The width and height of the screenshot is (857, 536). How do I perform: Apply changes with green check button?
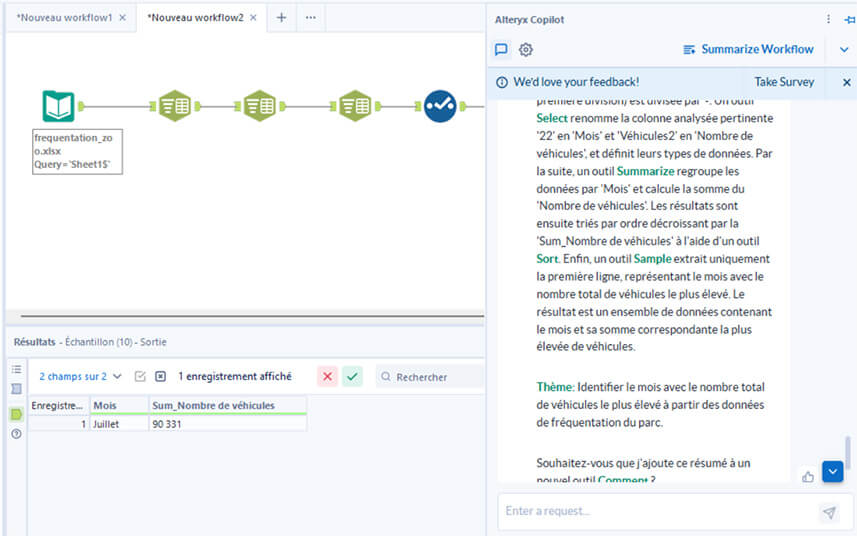click(353, 376)
